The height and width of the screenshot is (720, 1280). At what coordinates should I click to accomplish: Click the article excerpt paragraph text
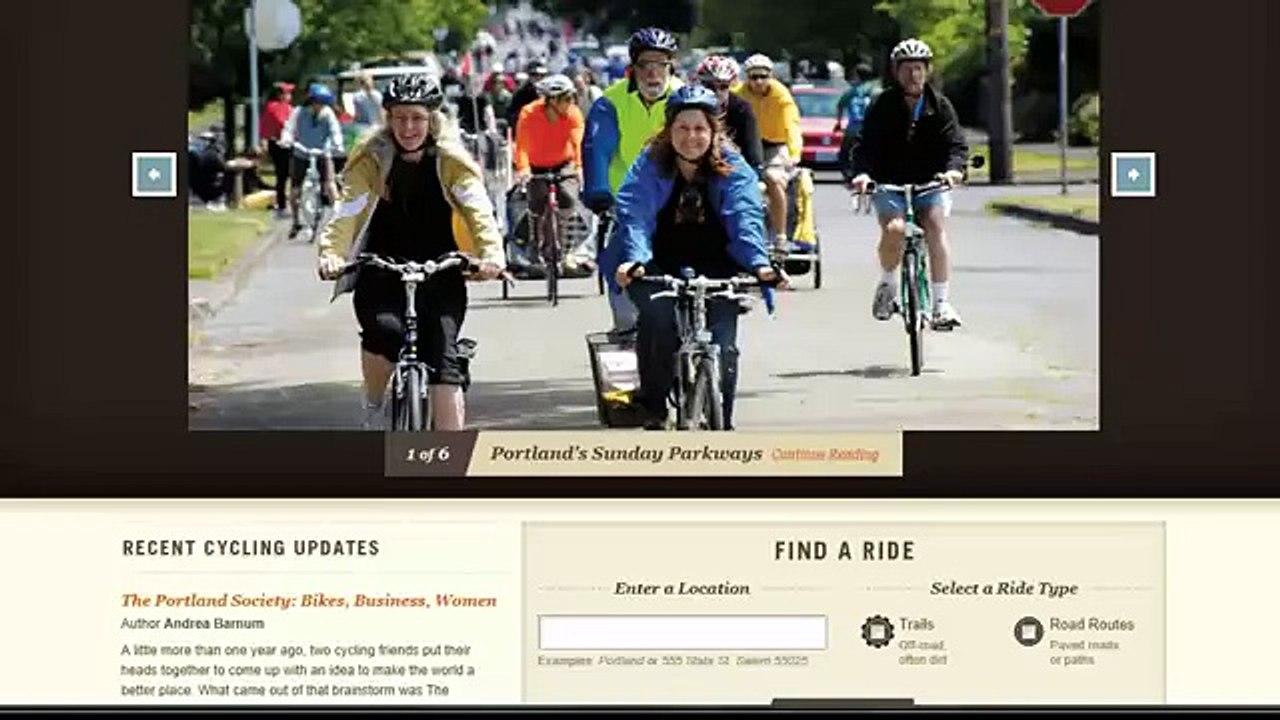[298, 670]
